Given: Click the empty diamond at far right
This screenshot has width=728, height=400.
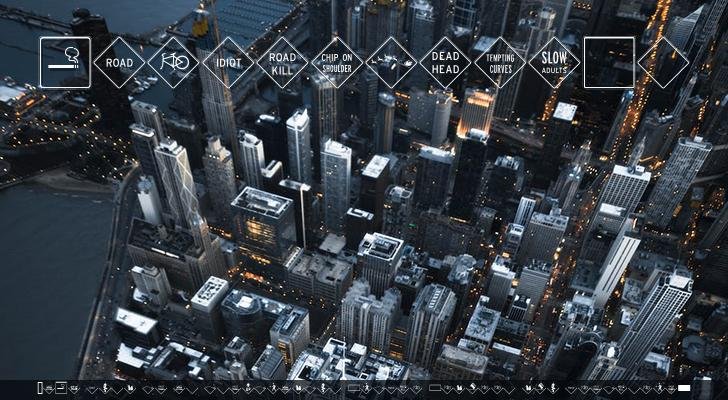Looking at the screenshot, I should coord(663,62).
